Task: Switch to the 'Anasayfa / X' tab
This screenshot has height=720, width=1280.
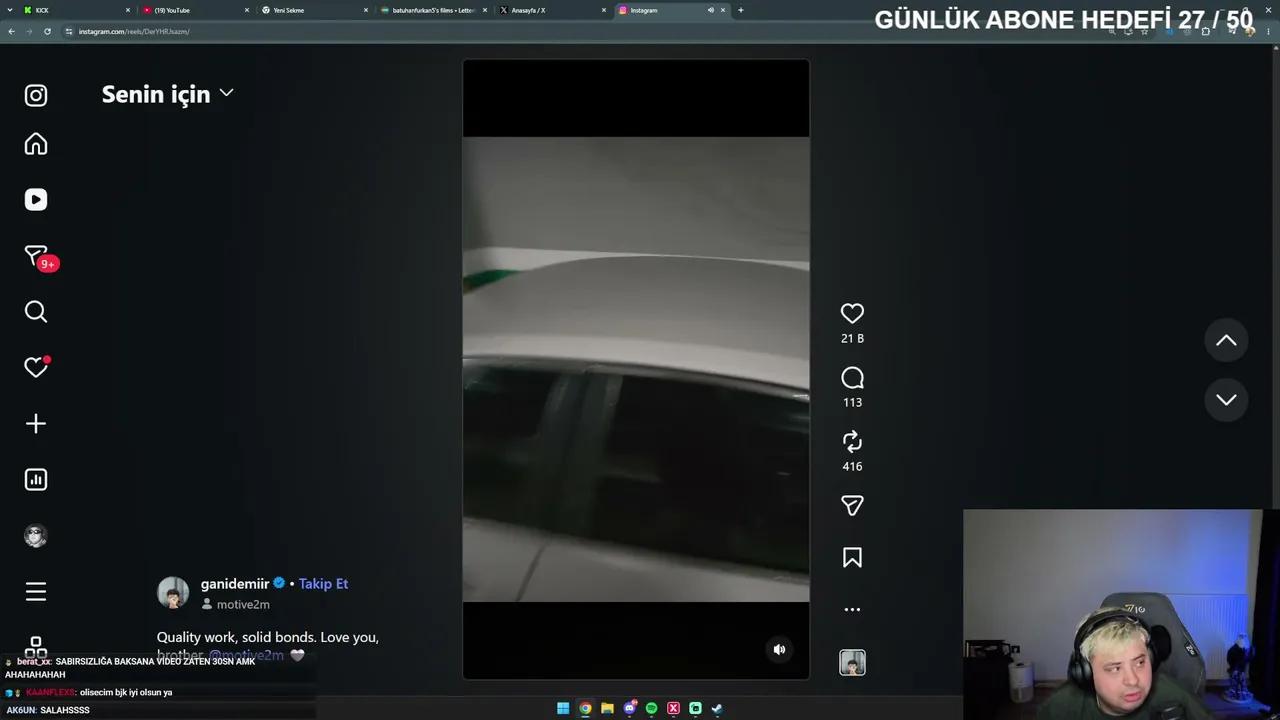Action: point(553,10)
